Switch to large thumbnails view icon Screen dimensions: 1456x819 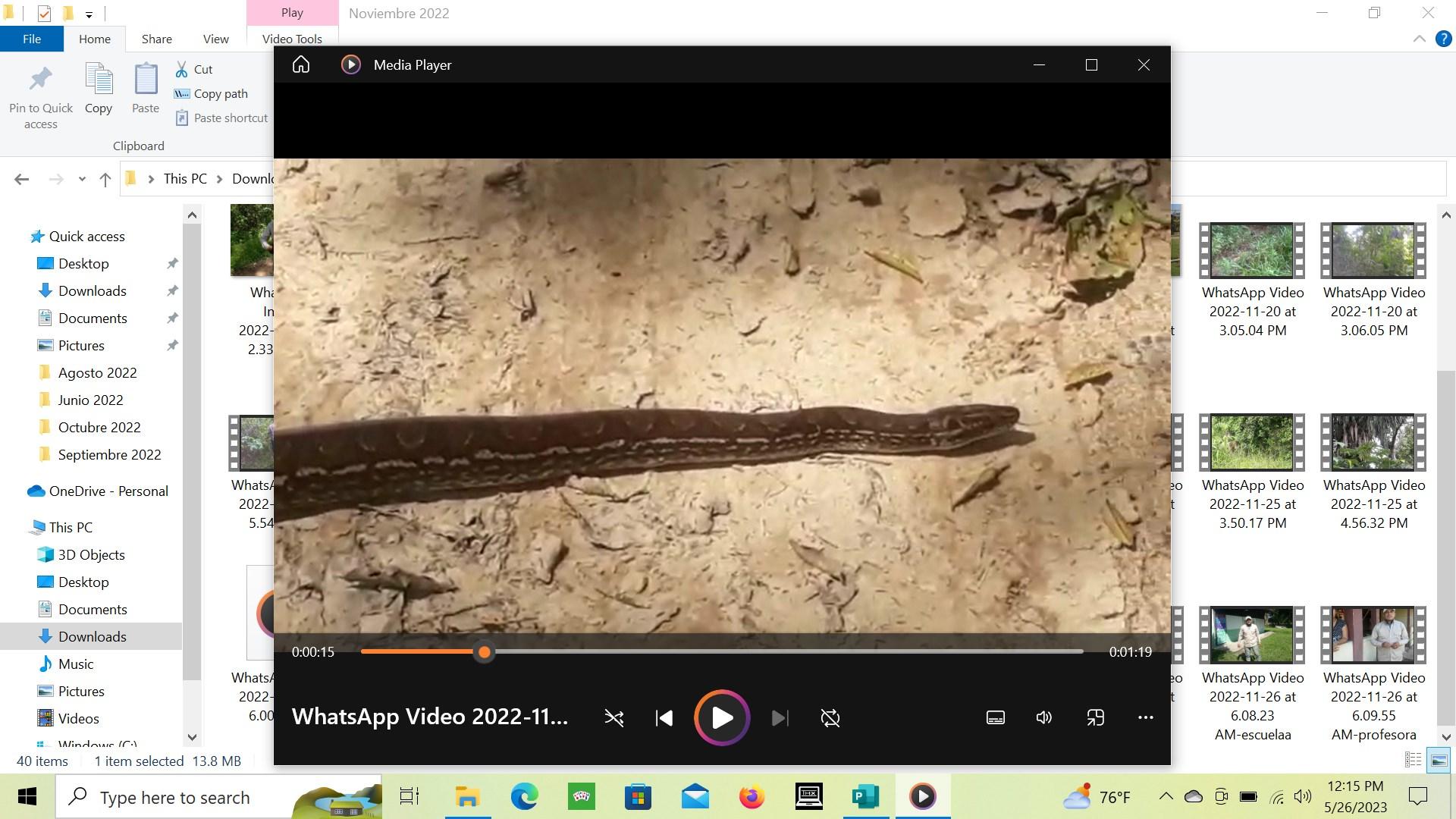tap(1439, 760)
